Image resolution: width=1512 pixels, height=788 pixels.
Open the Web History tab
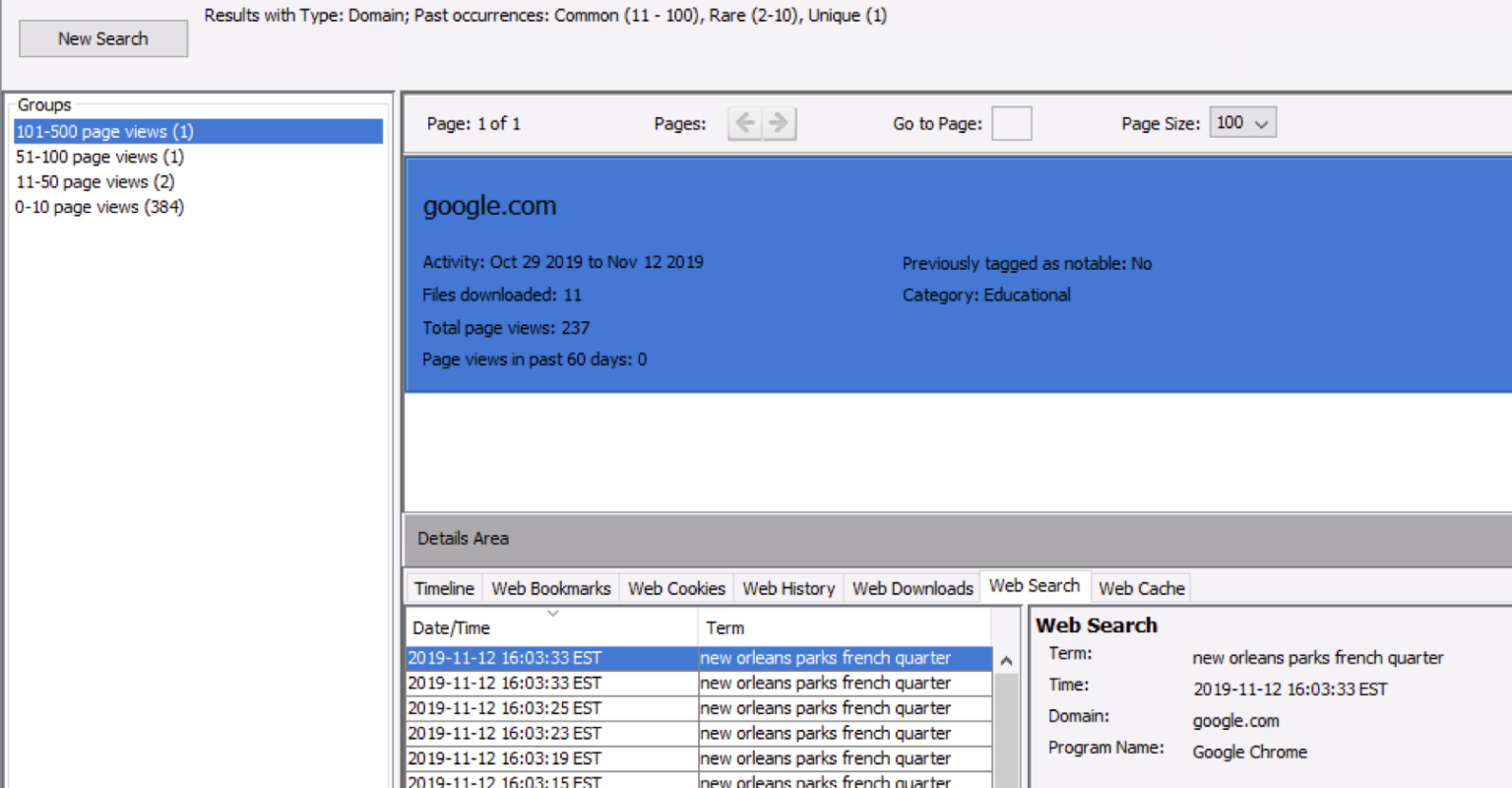click(x=787, y=588)
